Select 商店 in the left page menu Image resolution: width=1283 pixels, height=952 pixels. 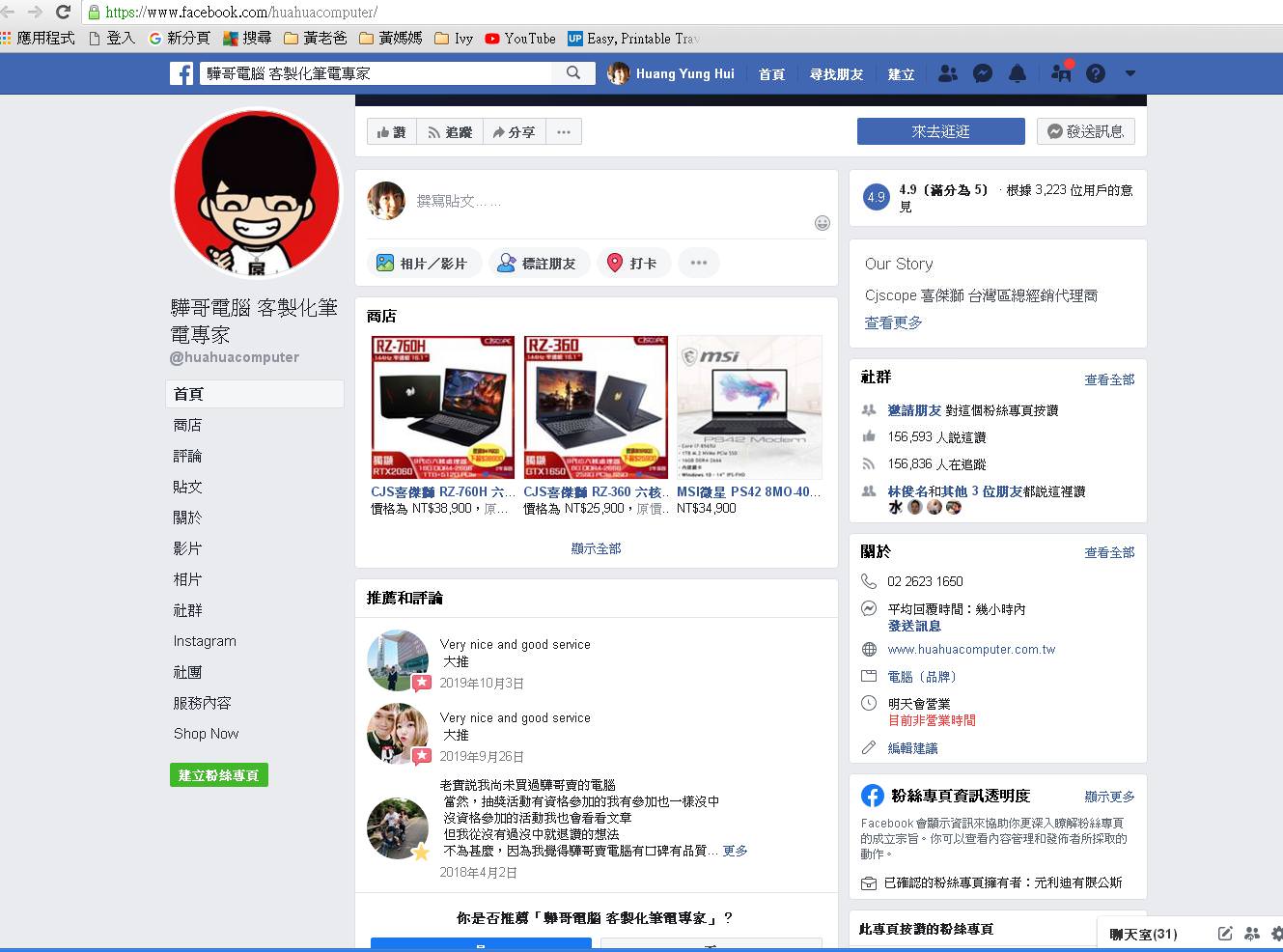(187, 425)
